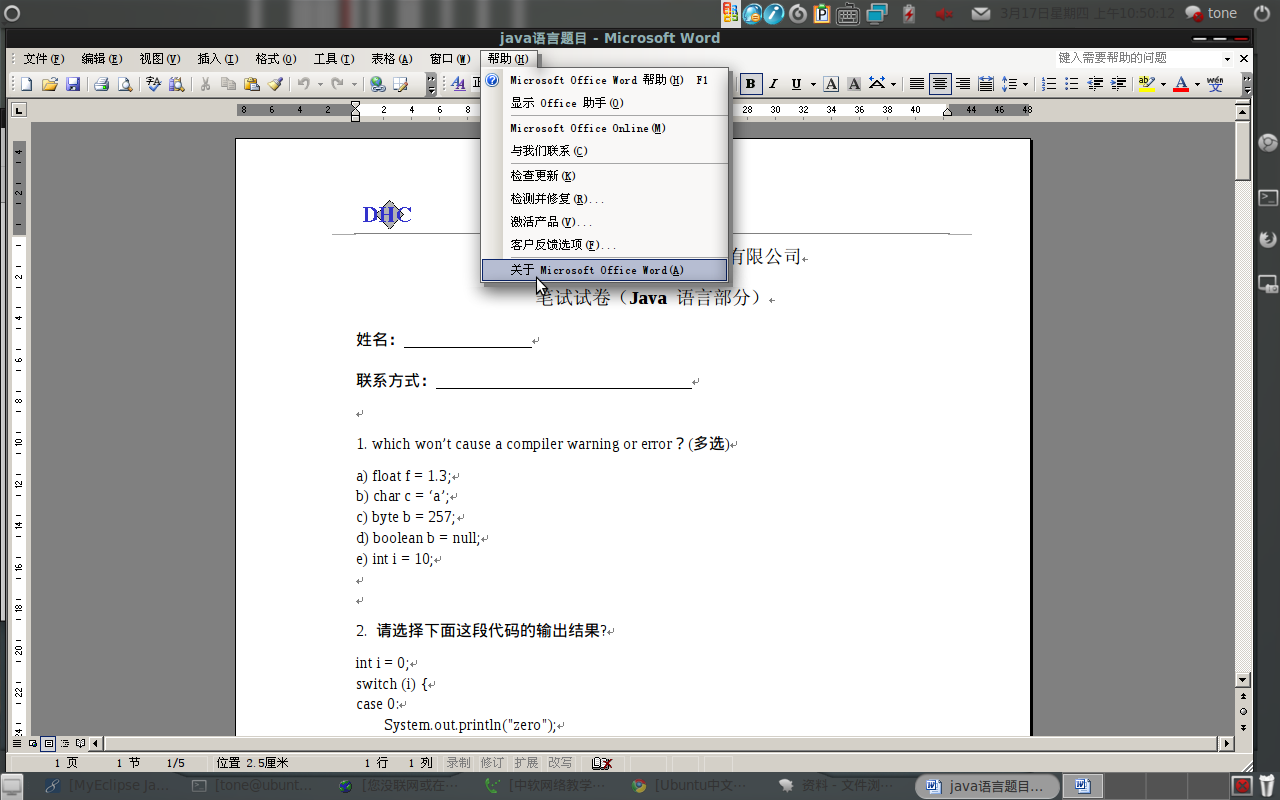Open the 文件(F) menu

pos(43,59)
